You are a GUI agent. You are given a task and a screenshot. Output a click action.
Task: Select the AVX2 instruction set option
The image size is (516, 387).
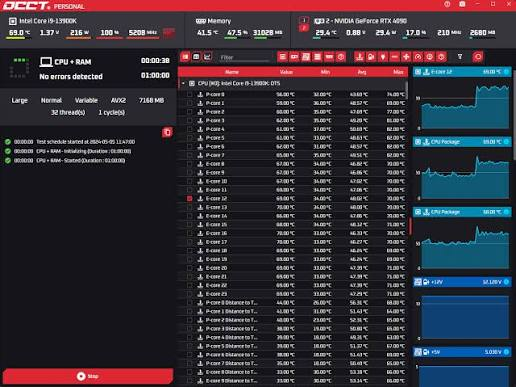[x=118, y=100]
